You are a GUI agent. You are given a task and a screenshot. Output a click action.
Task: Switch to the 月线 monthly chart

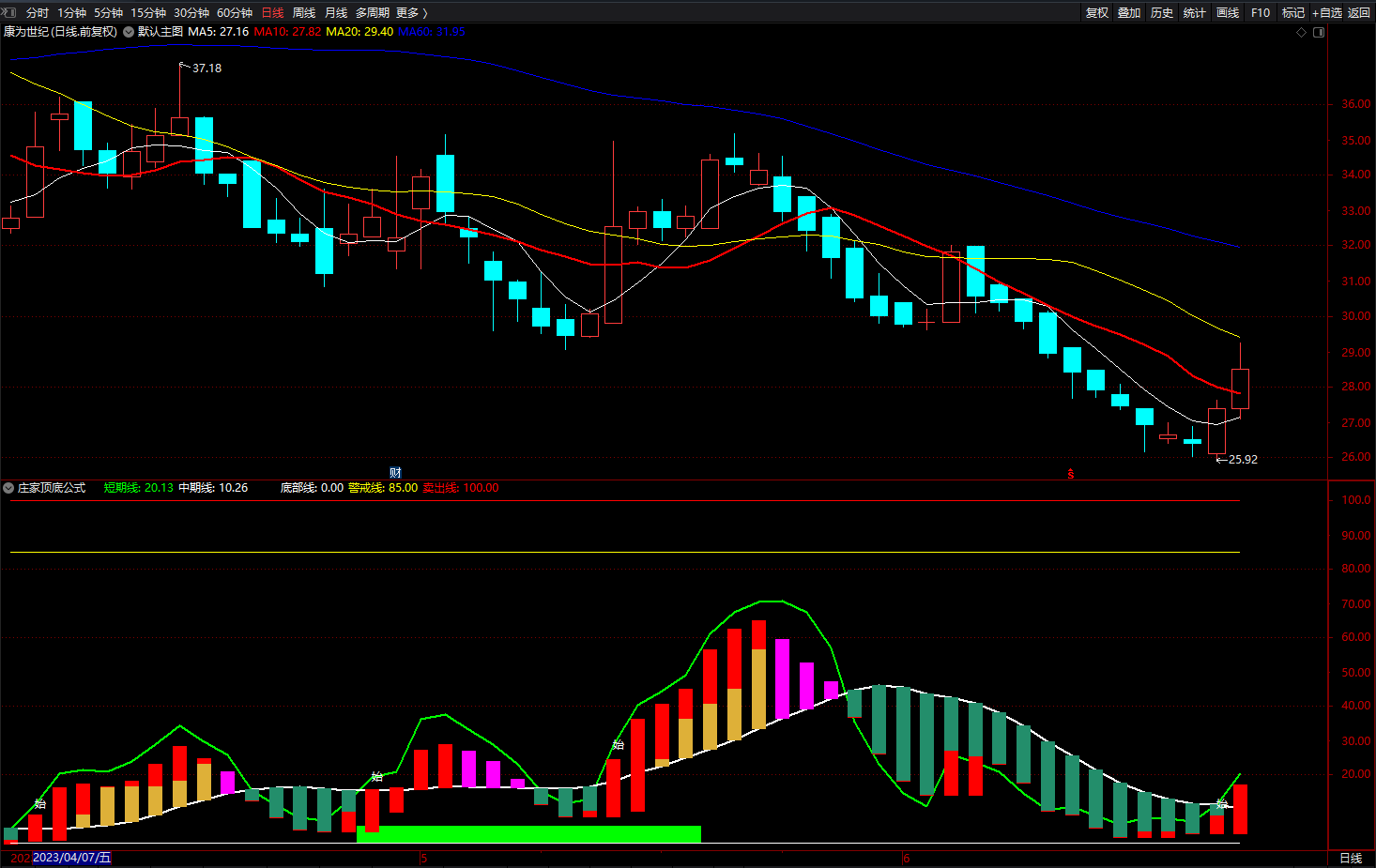[336, 12]
